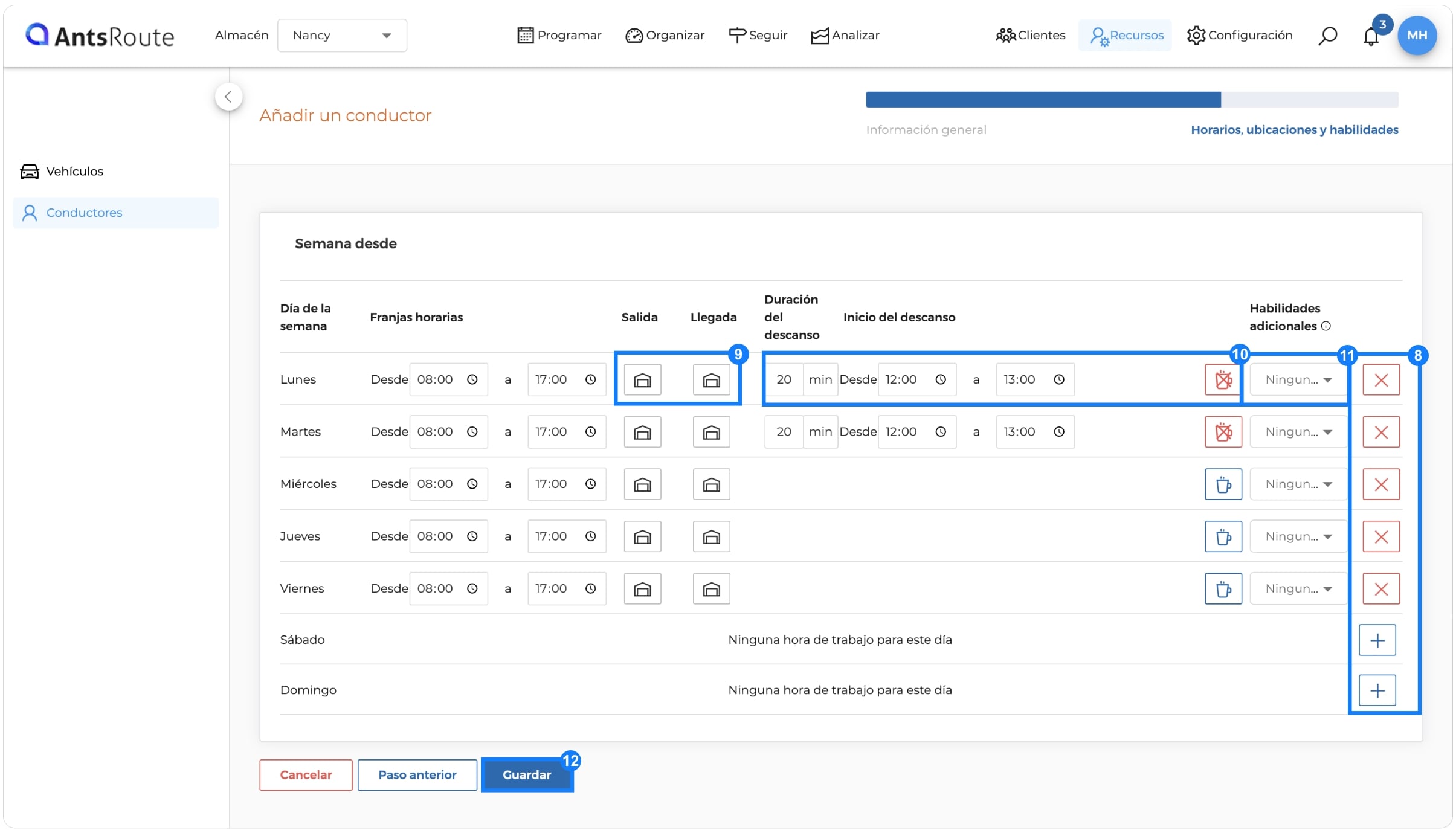
Task: Open the Analizar menu
Action: click(x=845, y=35)
